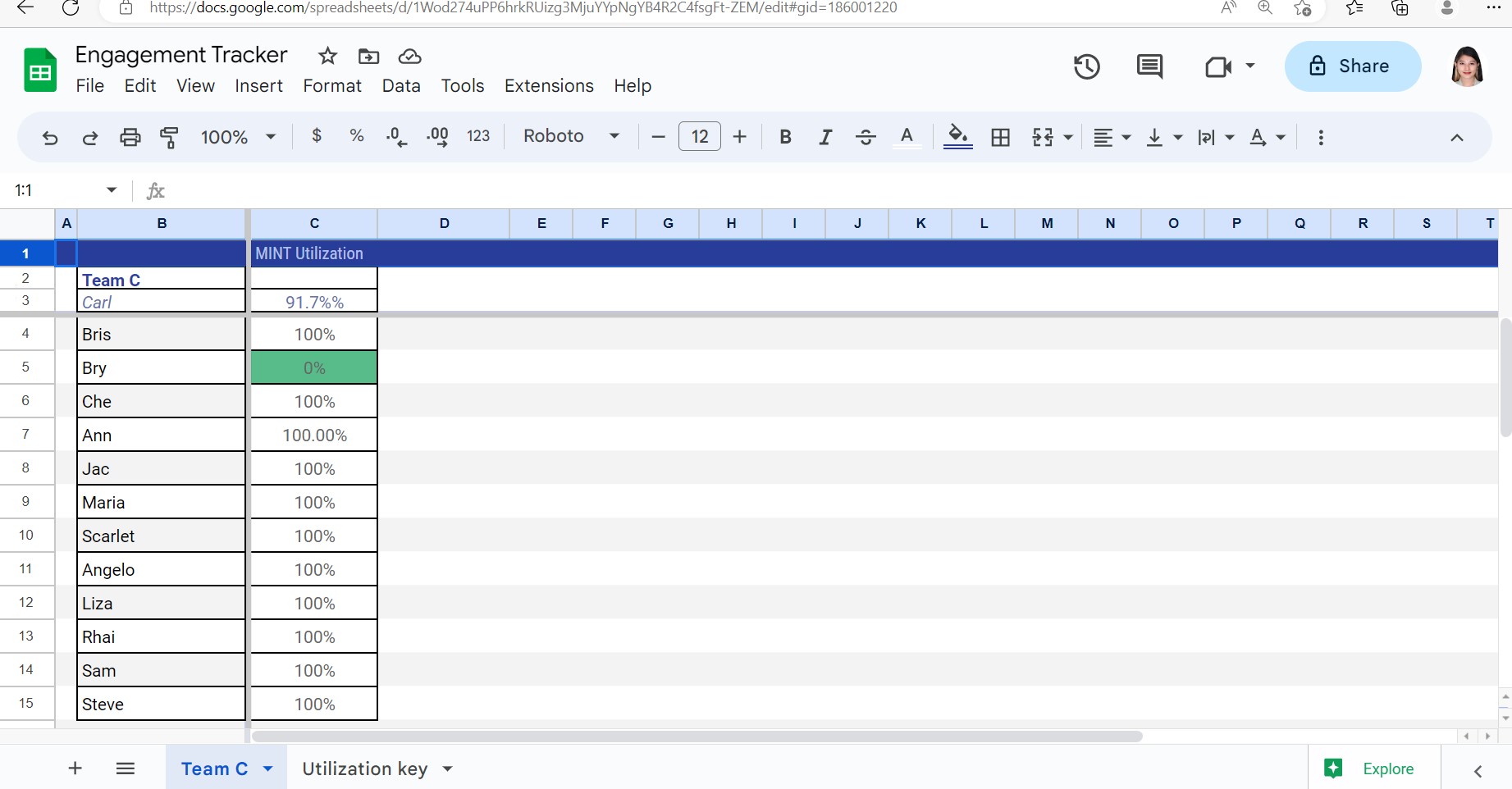This screenshot has height=789, width=1512.
Task: Toggle italic formatting
Action: [825, 137]
